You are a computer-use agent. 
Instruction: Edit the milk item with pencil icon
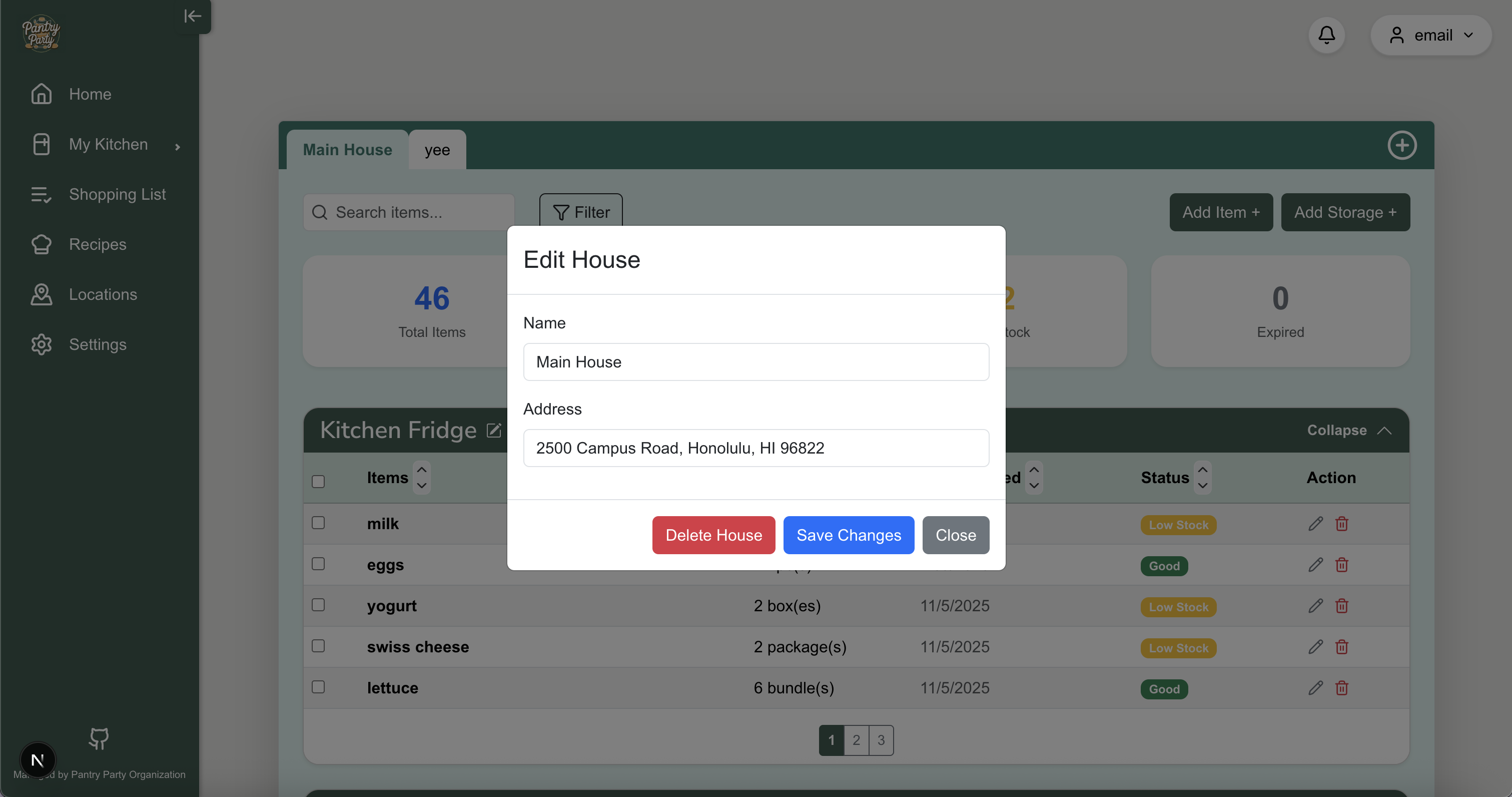(1315, 523)
